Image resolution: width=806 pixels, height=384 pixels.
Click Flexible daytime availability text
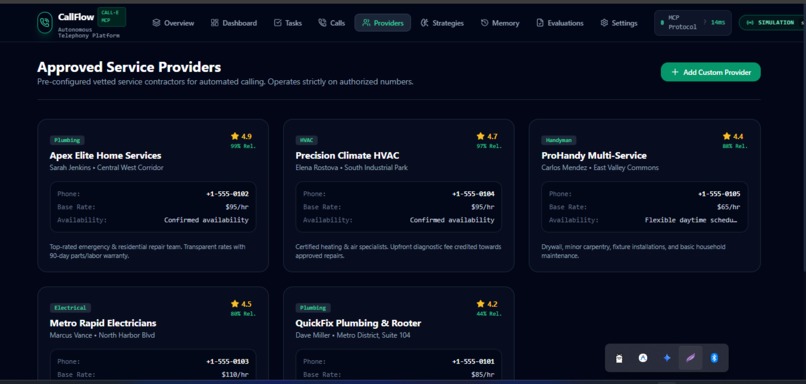click(x=691, y=220)
